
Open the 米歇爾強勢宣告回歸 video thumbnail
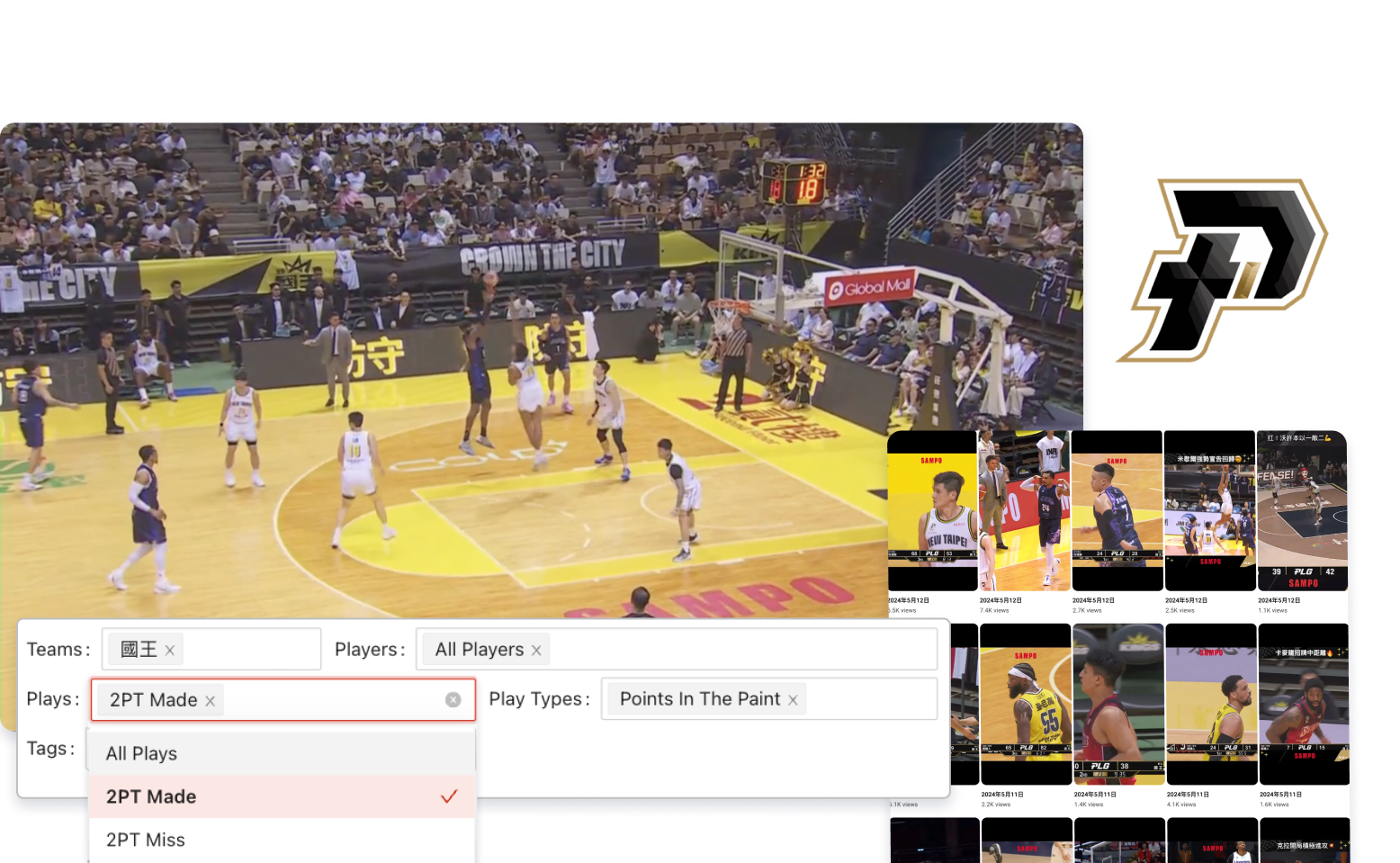1209,510
